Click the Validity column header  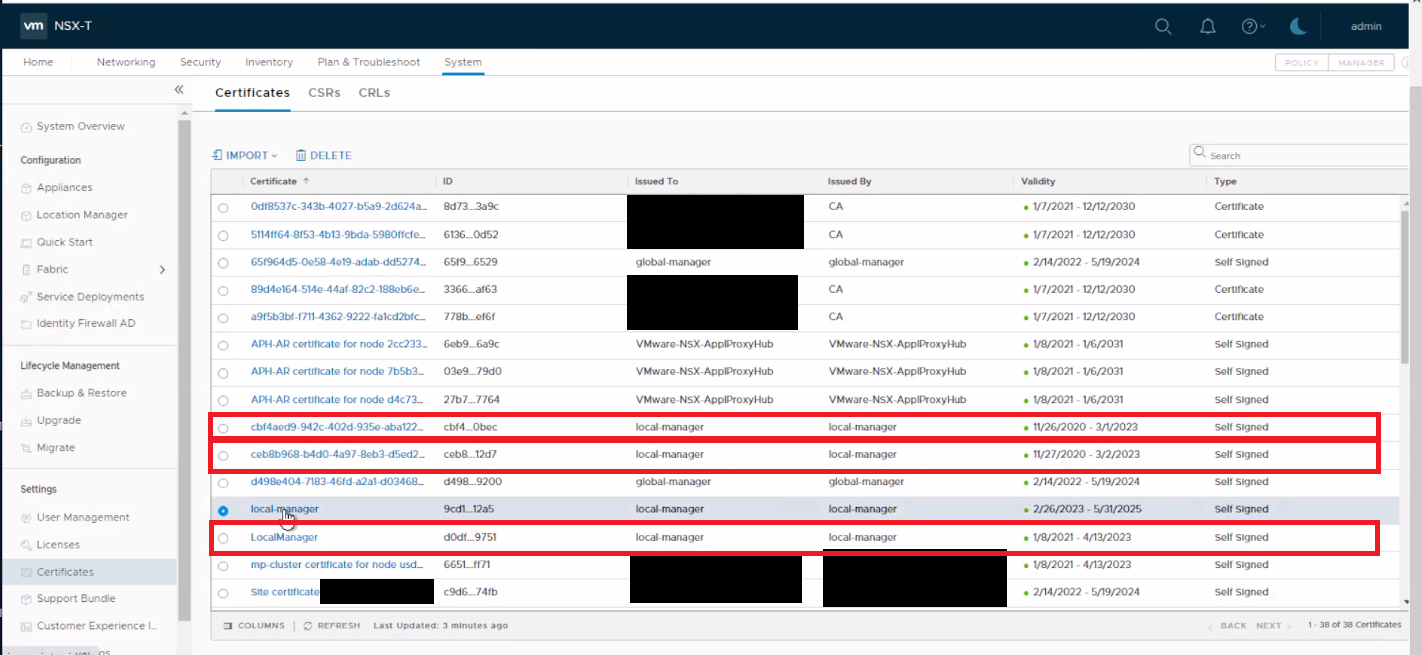click(1038, 181)
